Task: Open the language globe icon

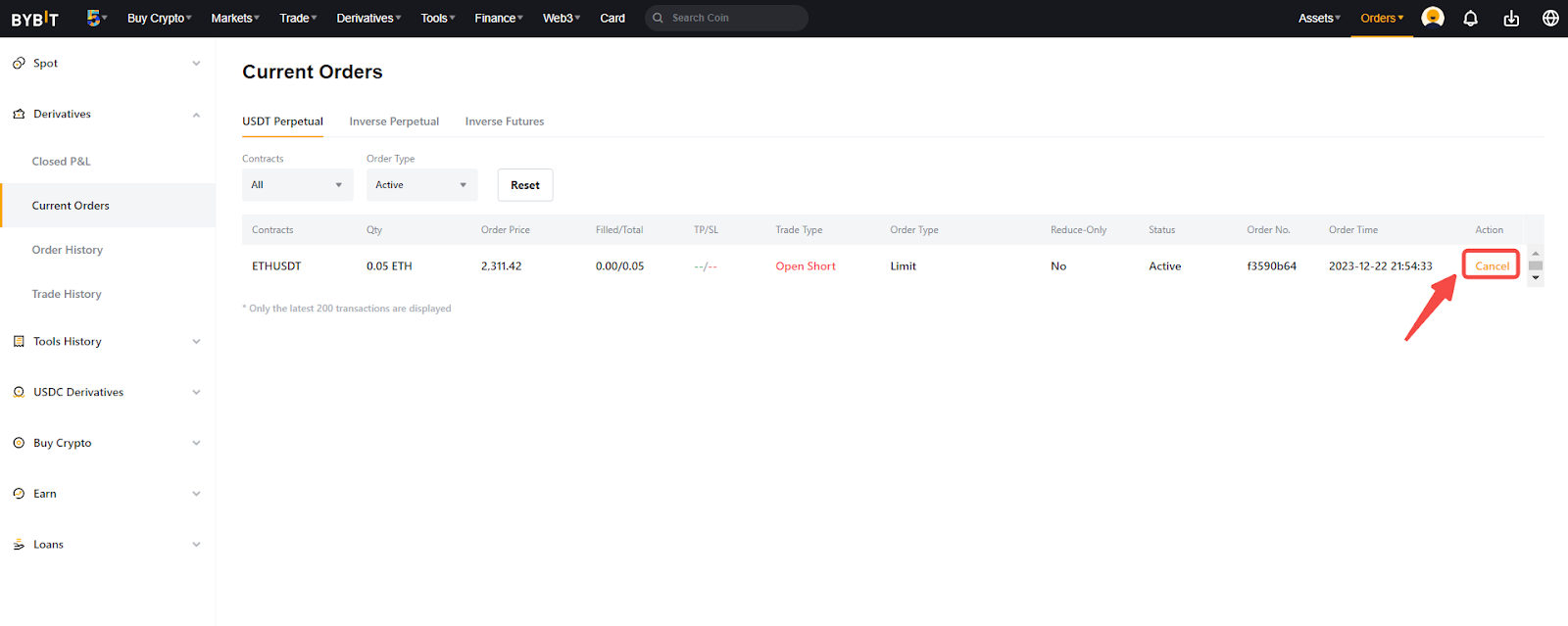Action: tap(1550, 18)
